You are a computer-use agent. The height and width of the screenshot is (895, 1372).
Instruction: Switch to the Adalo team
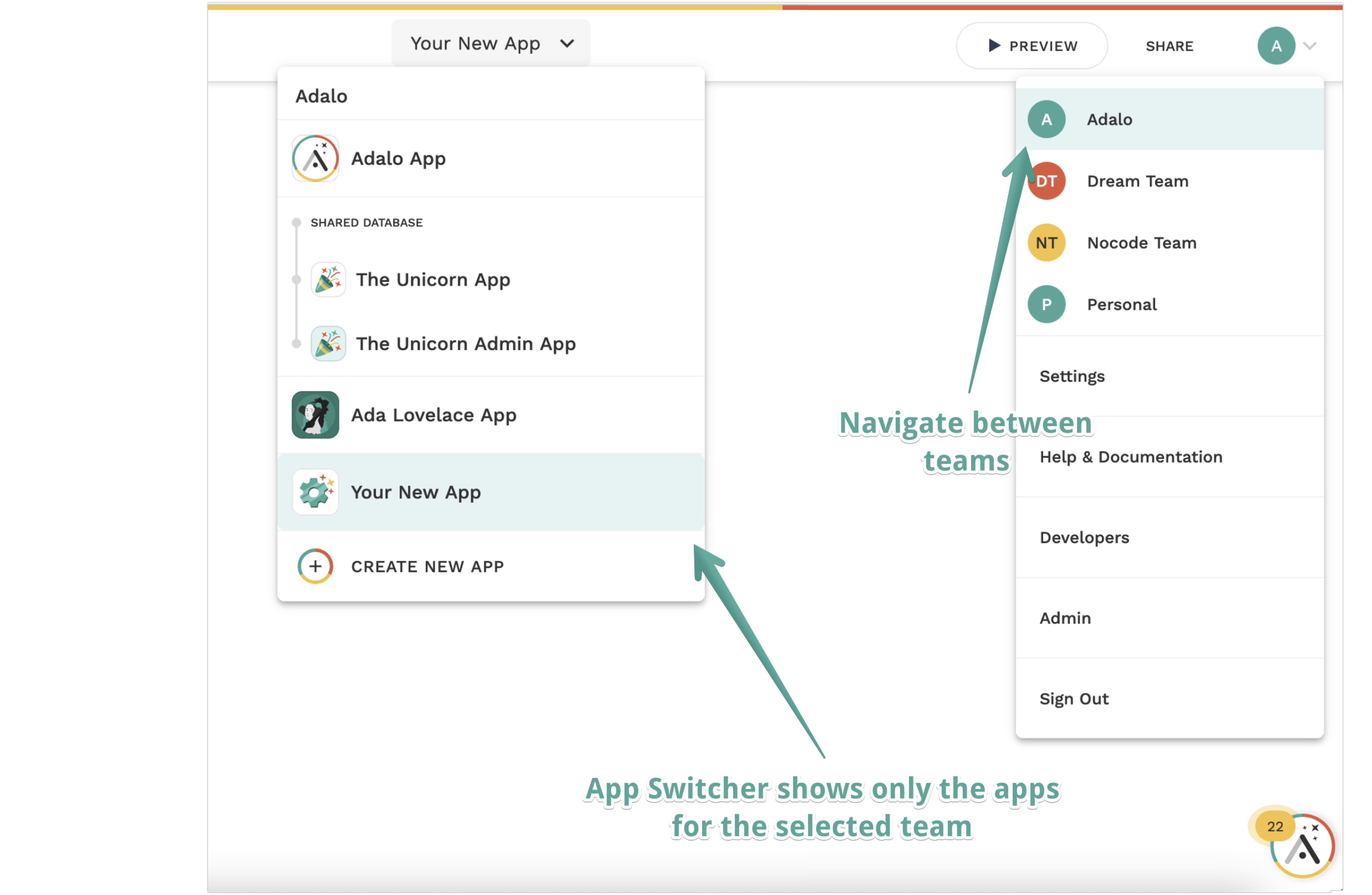pos(1169,119)
